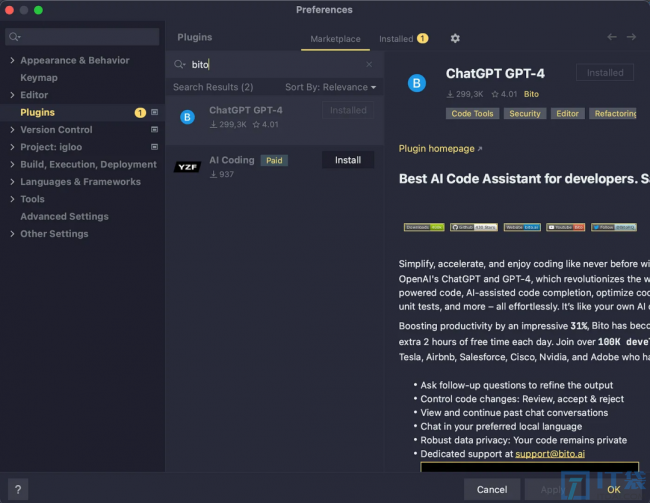
Task: Select Keymap in the settings tree
Action: click(x=39, y=78)
